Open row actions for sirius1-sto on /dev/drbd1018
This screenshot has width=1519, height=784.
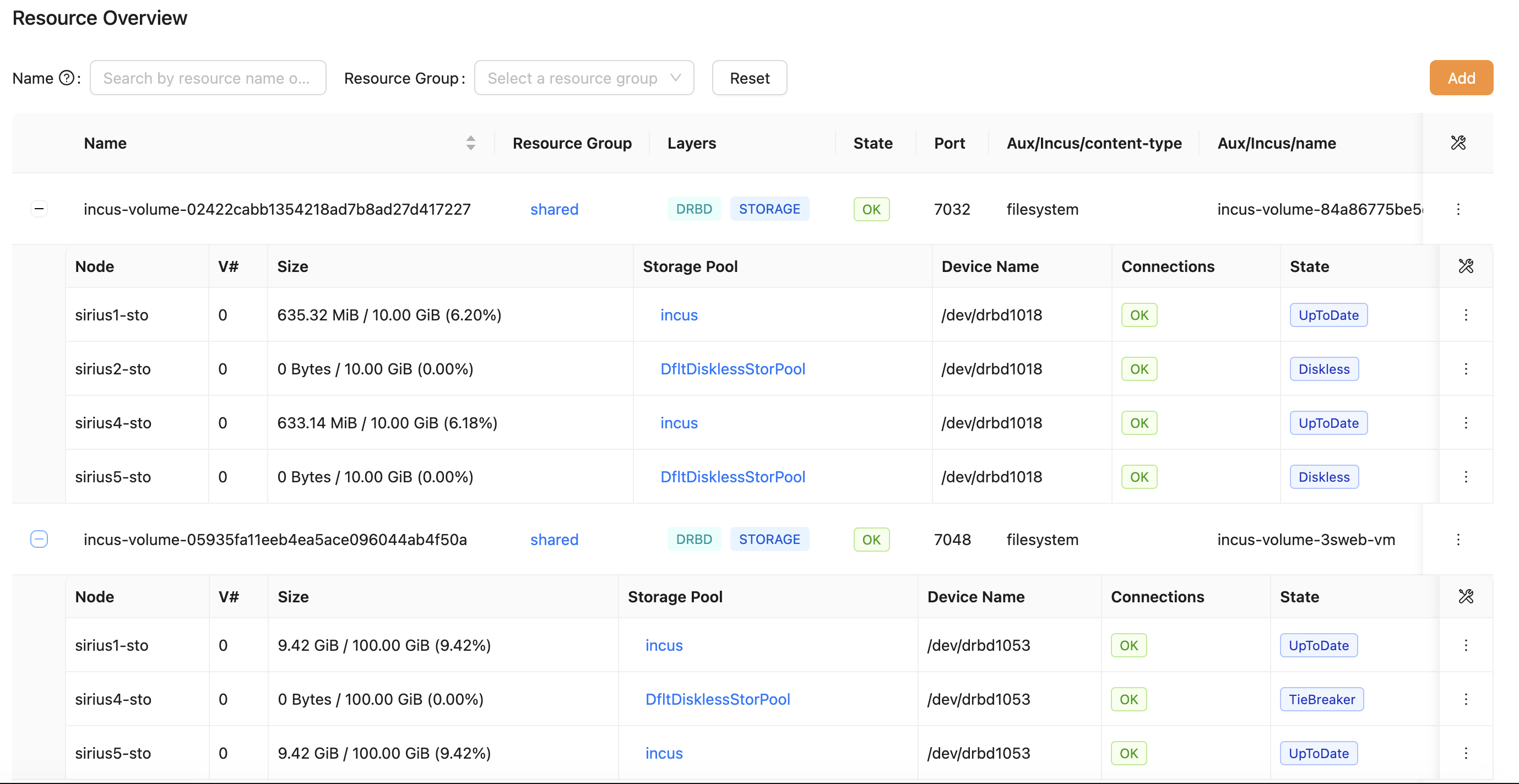[1466, 315]
